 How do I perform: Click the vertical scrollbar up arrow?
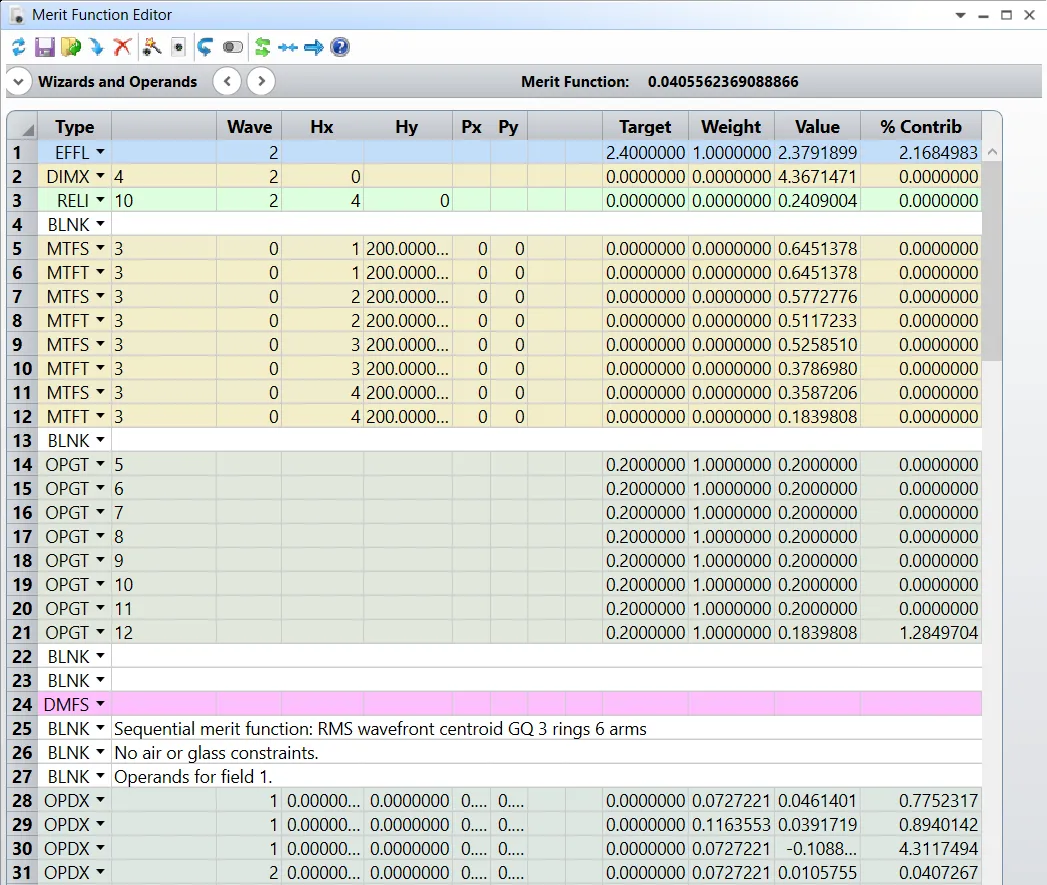click(993, 152)
